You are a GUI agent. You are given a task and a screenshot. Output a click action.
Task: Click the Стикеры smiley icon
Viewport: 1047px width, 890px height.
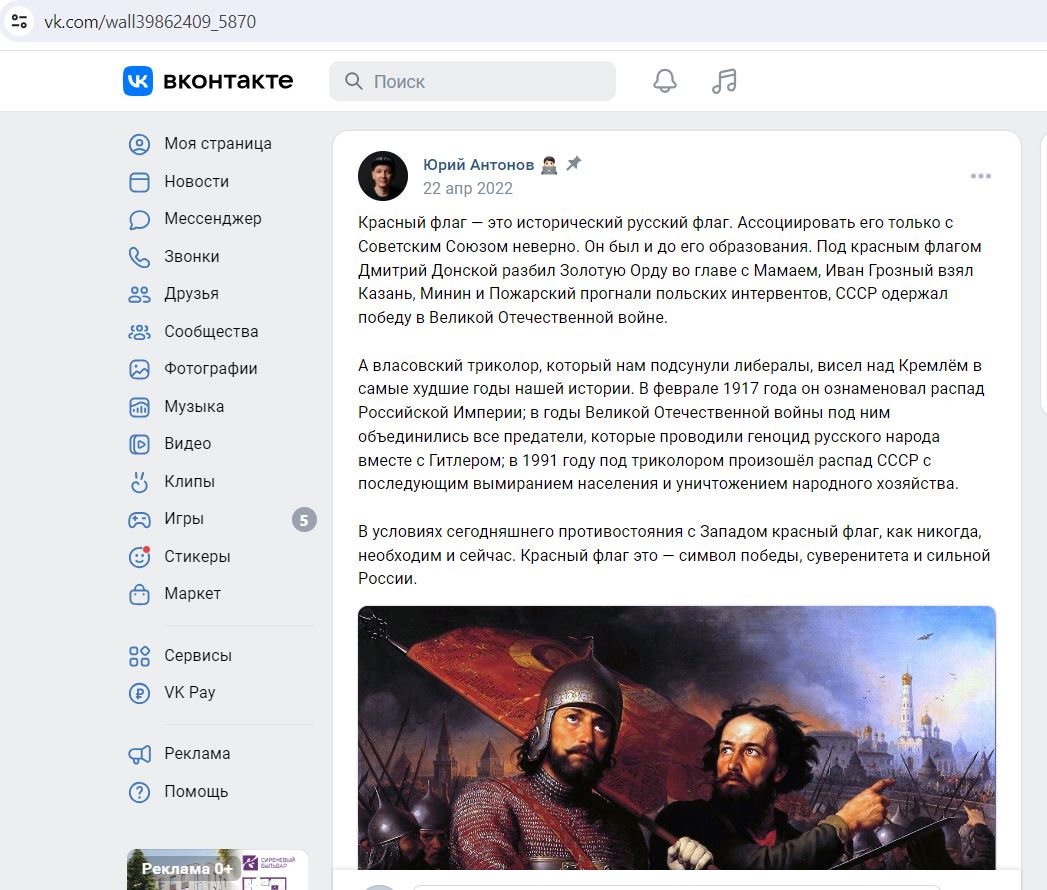[139, 556]
